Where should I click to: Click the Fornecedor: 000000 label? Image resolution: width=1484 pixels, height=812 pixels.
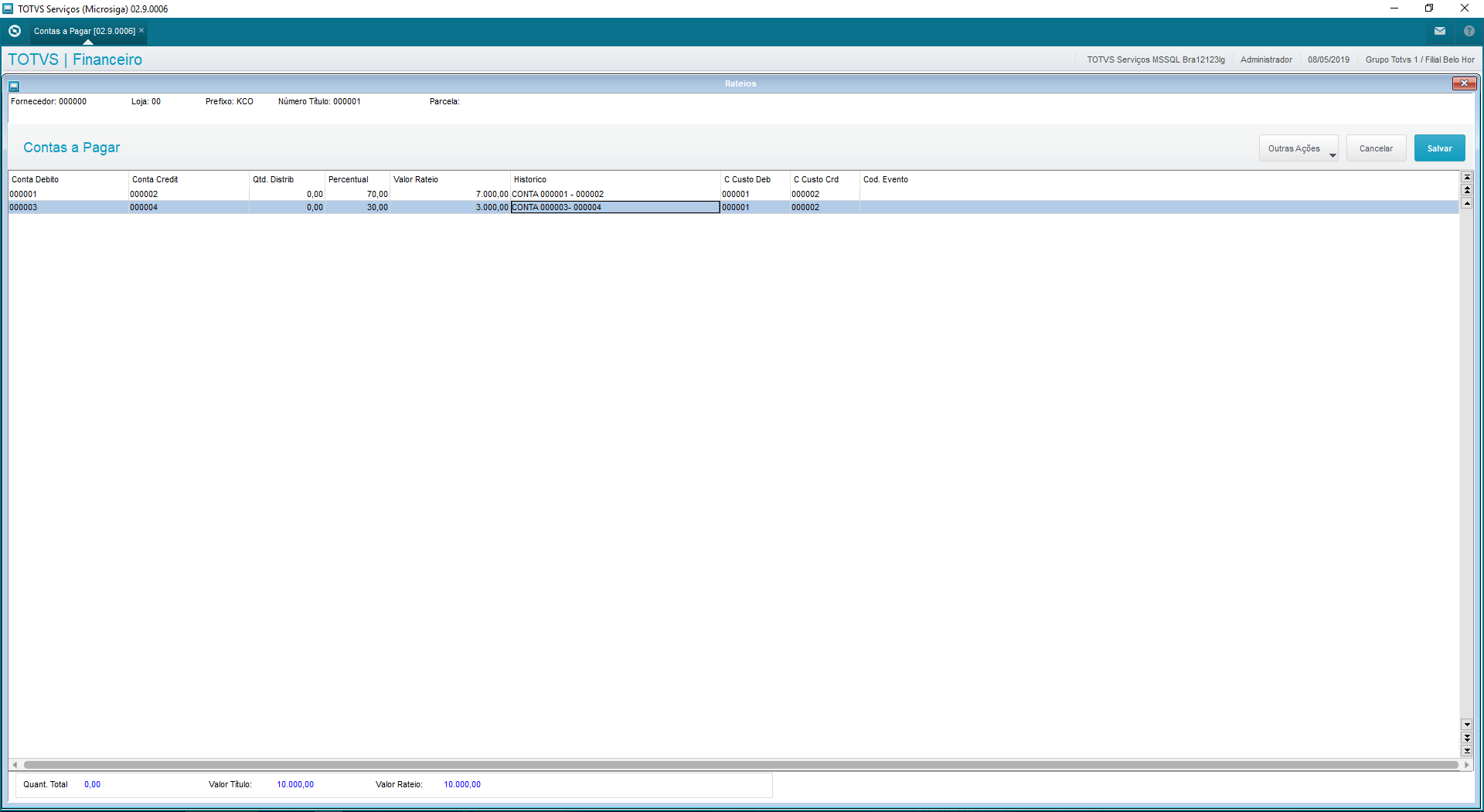(49, 101)
